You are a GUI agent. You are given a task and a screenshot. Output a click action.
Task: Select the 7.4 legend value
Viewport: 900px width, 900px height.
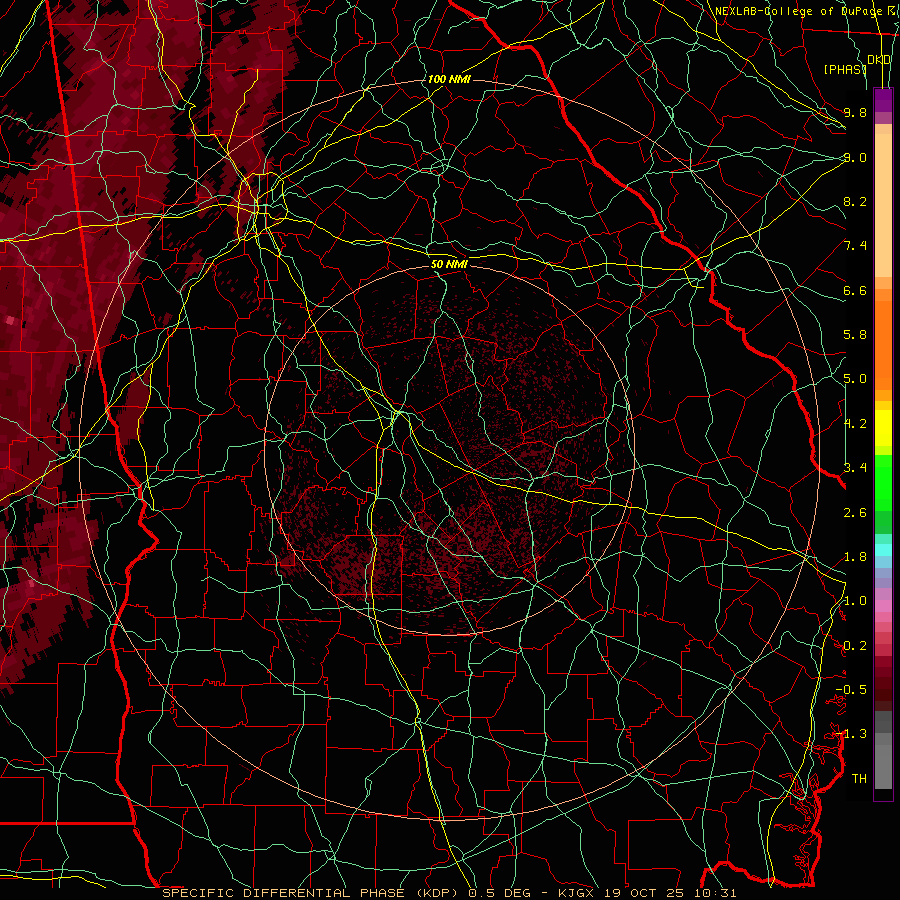click(x=855, y=246)
